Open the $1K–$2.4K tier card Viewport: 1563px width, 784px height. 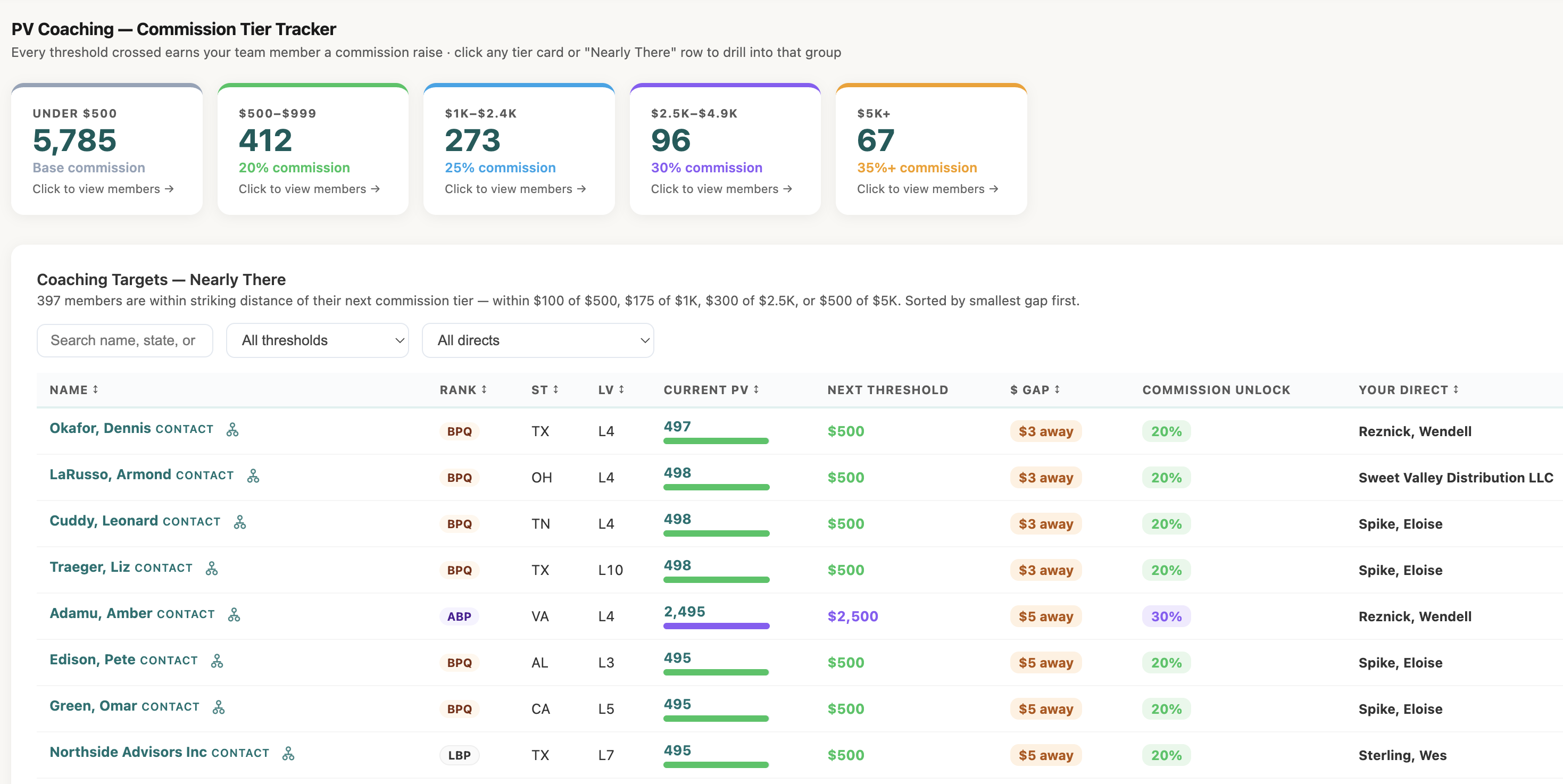(519, 149)
